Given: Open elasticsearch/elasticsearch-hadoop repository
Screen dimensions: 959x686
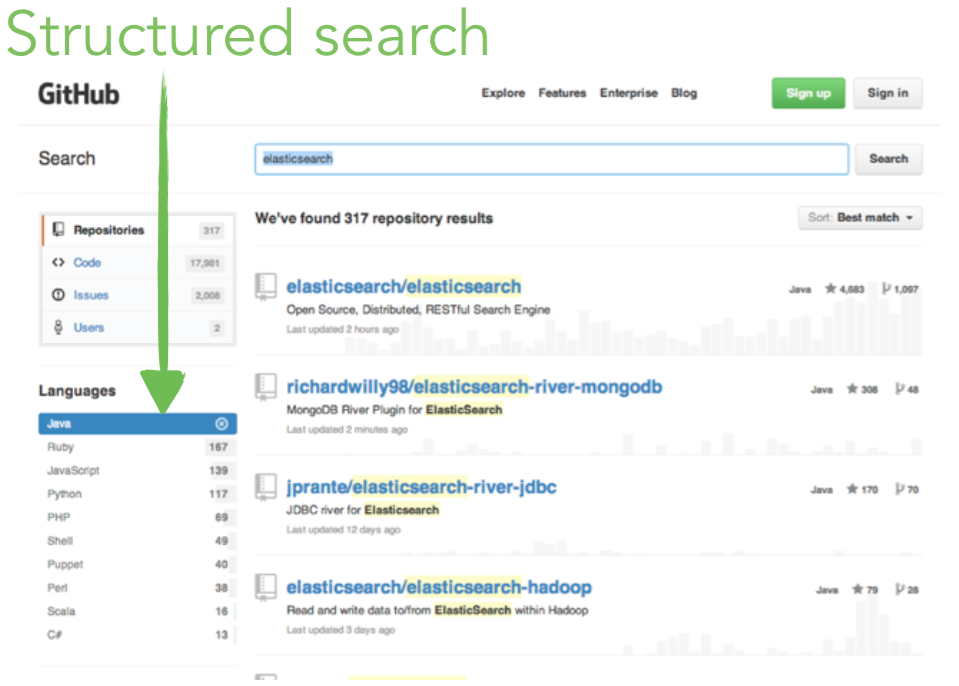Looking at the screenshot, I should point(439,587).
